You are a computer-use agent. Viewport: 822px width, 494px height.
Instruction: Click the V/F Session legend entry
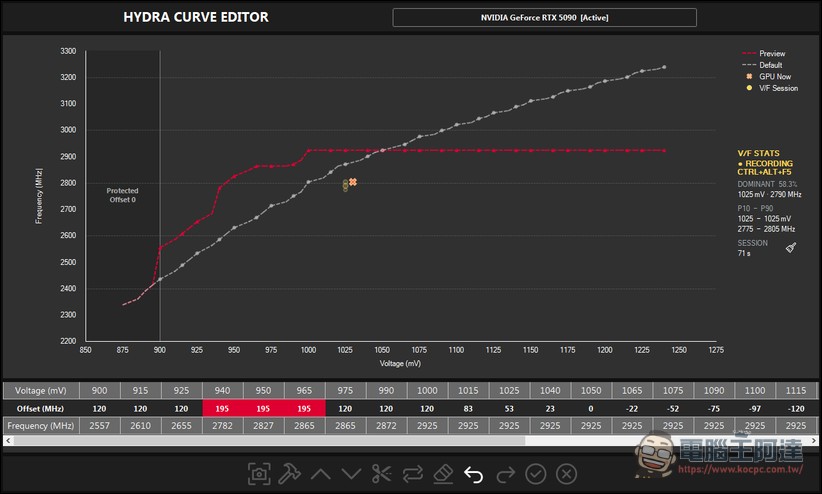772,88
